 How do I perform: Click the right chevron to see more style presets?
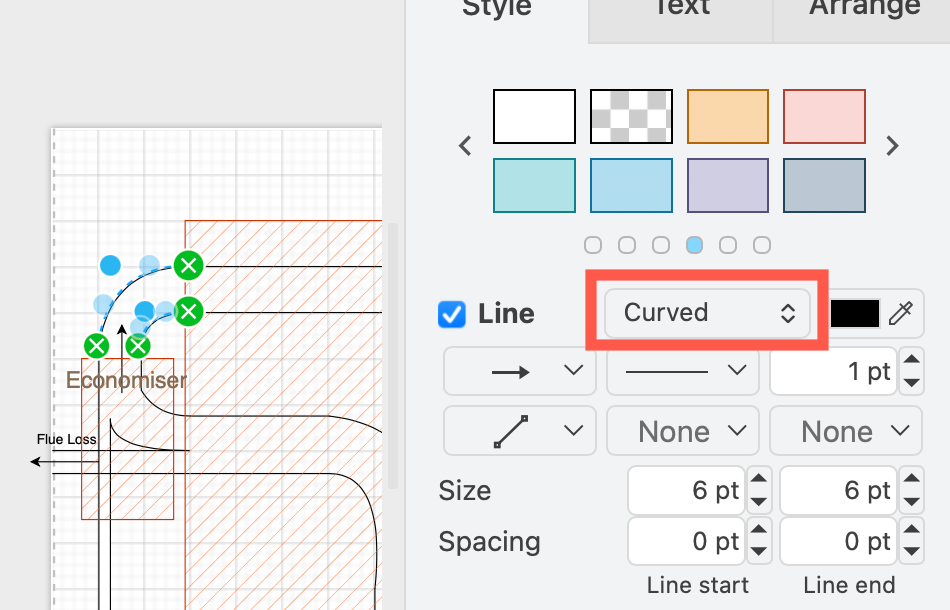892,145
